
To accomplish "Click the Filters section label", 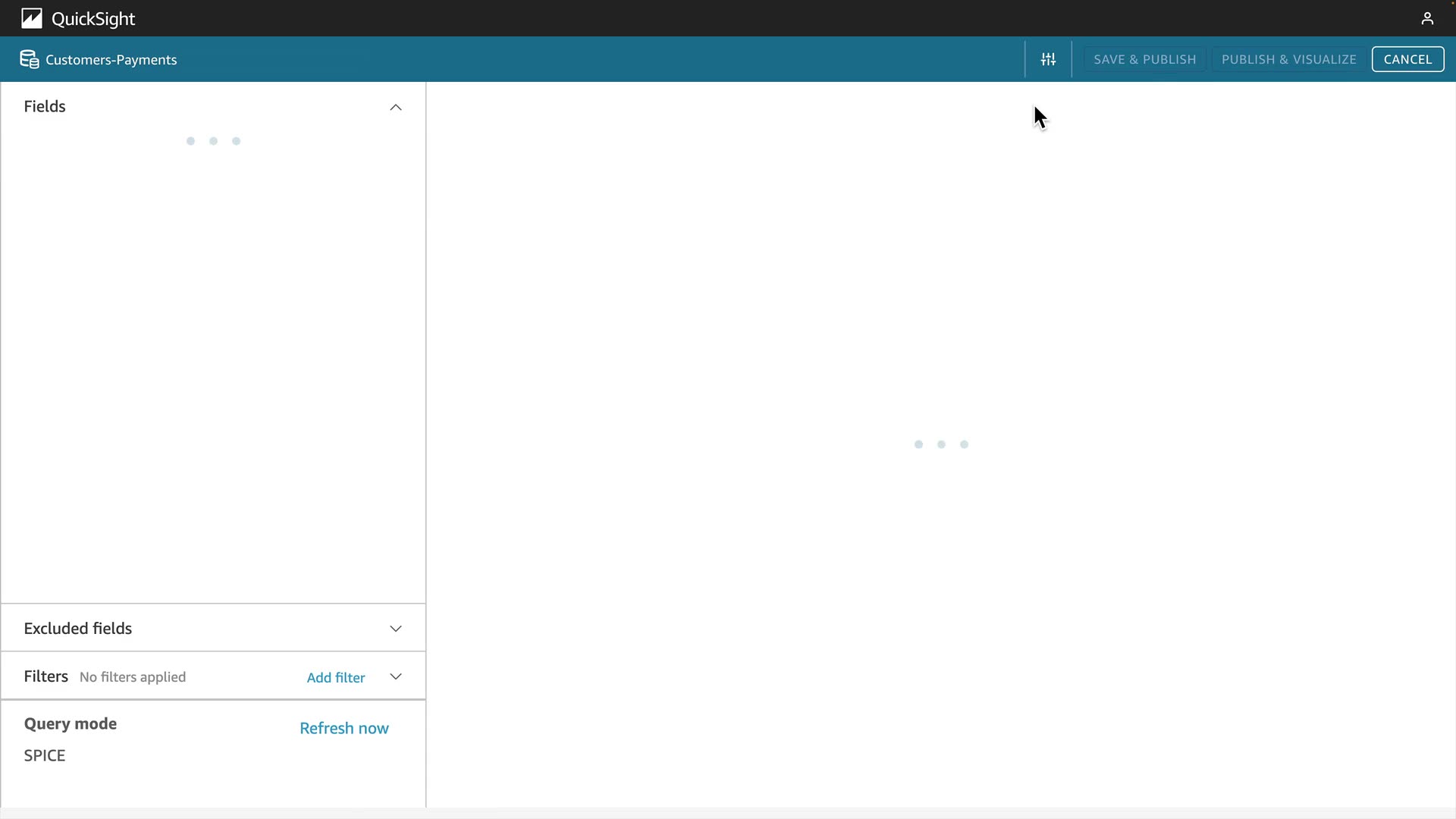I will click(x=45, y=676).
